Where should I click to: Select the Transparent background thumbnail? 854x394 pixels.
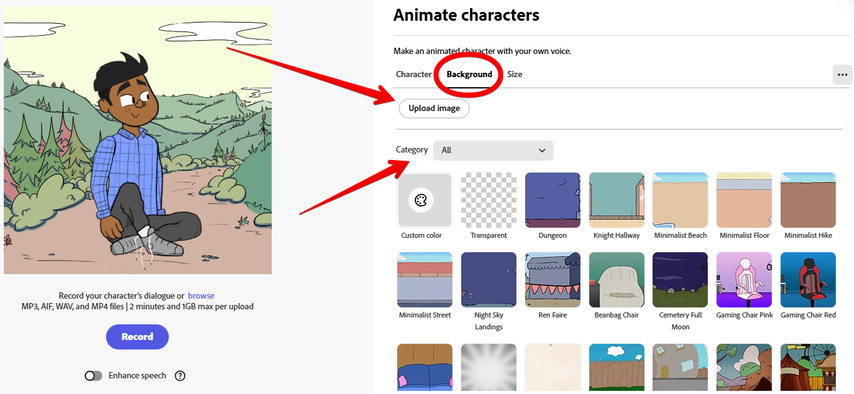pos(489,200)
